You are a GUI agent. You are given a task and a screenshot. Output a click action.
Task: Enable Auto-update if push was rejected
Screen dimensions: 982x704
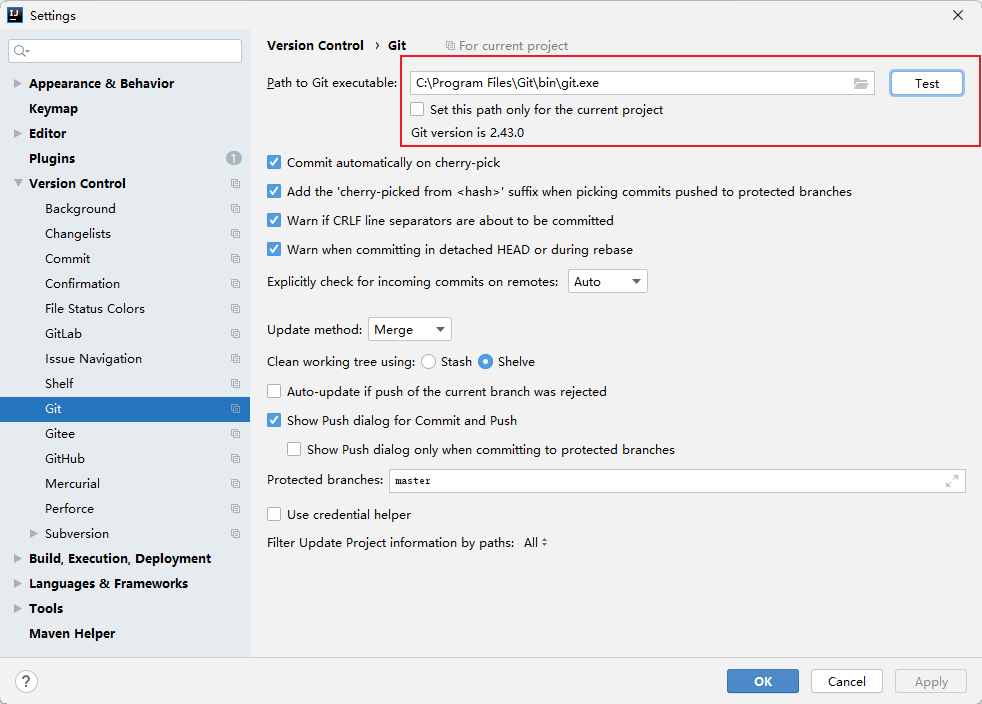point(274,392)
